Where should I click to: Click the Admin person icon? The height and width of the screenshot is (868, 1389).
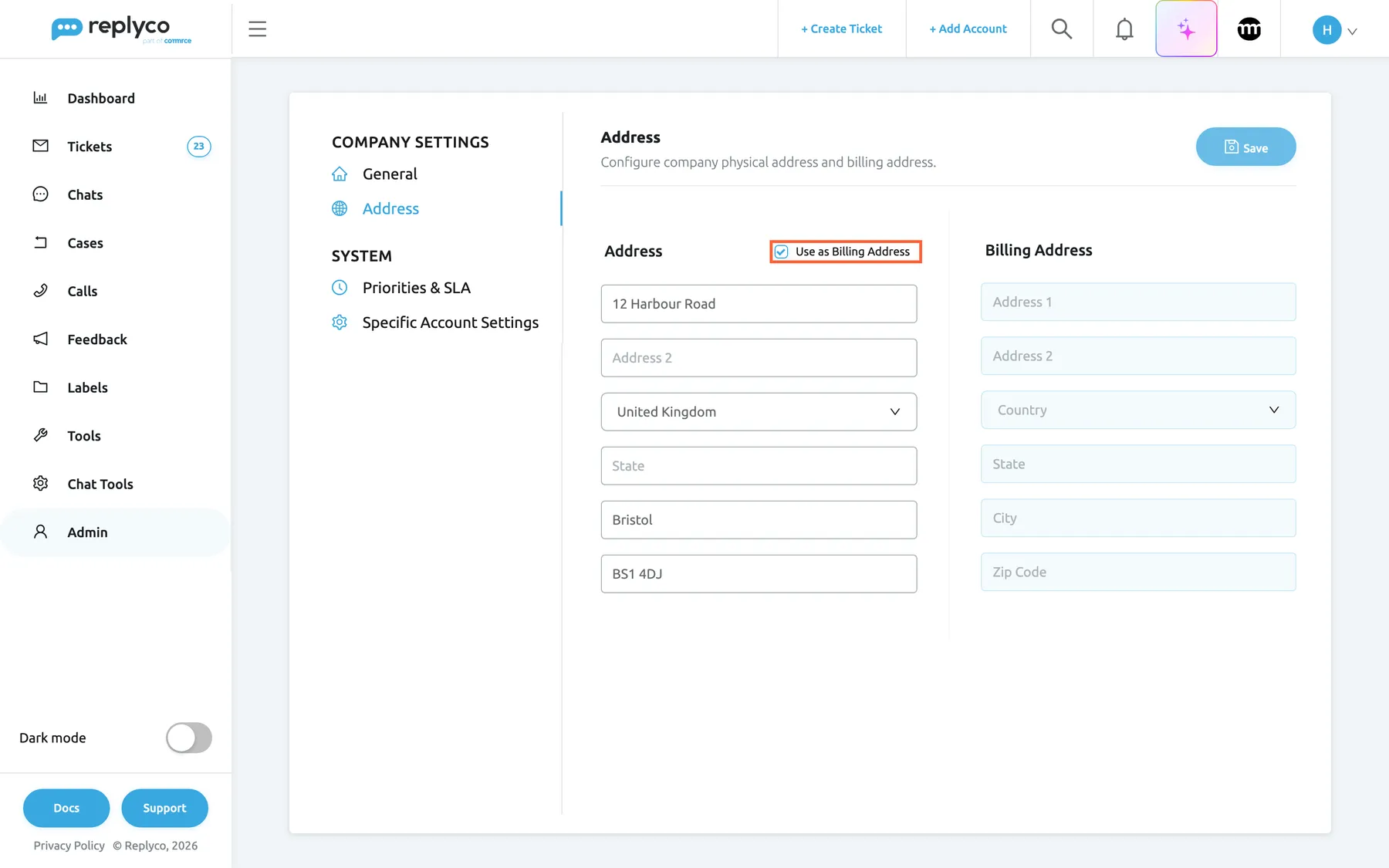[x=40, y=532]
